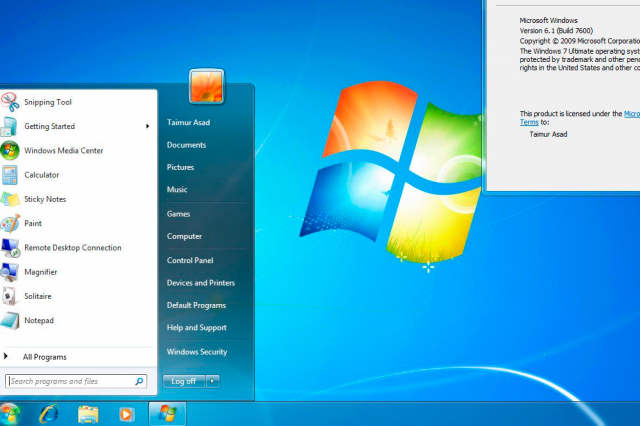Open the Magnifier icon

[9, 272]
